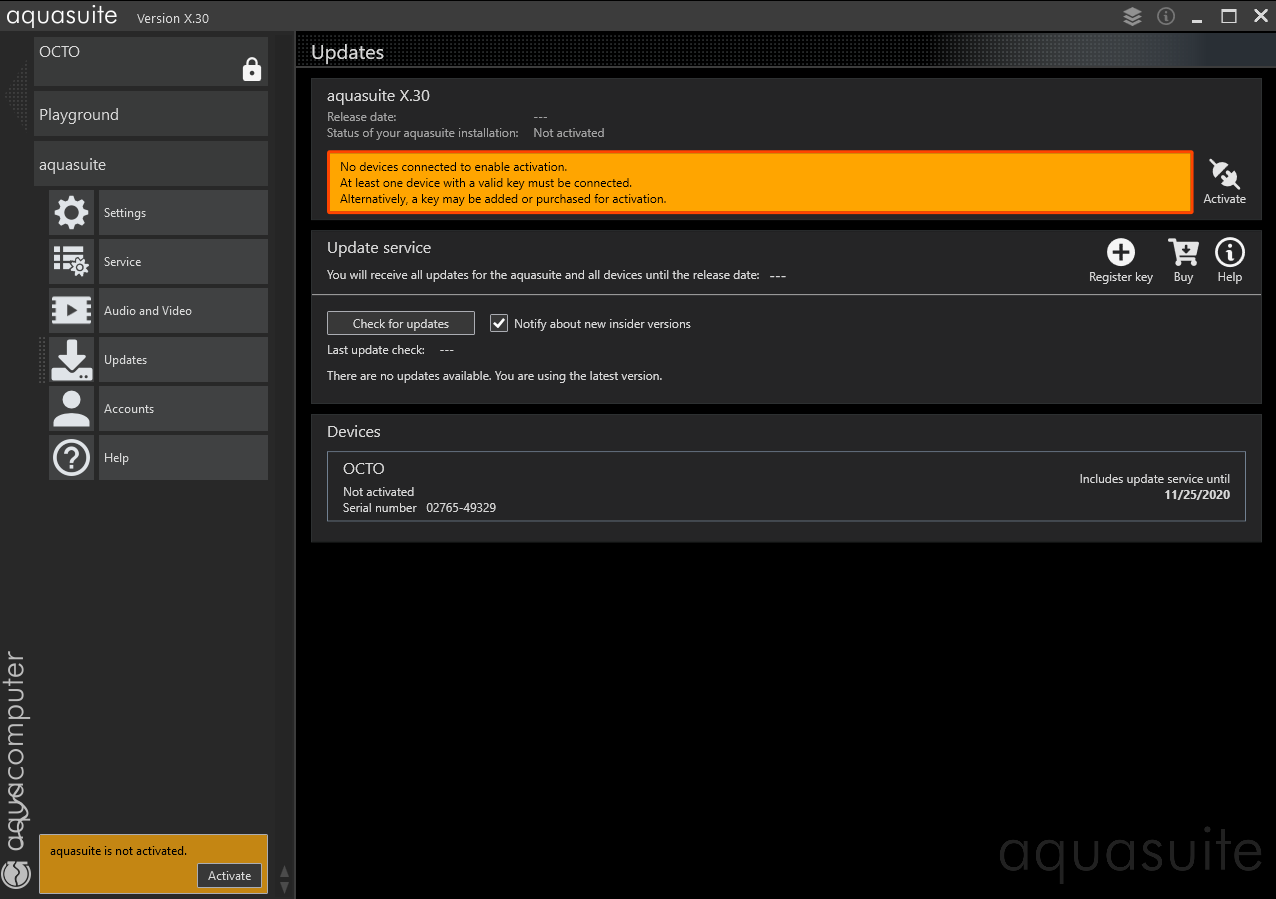Select the OCTO device card in Devices
Viewport: 1276px width, 899px height.
tap(786, 486)
